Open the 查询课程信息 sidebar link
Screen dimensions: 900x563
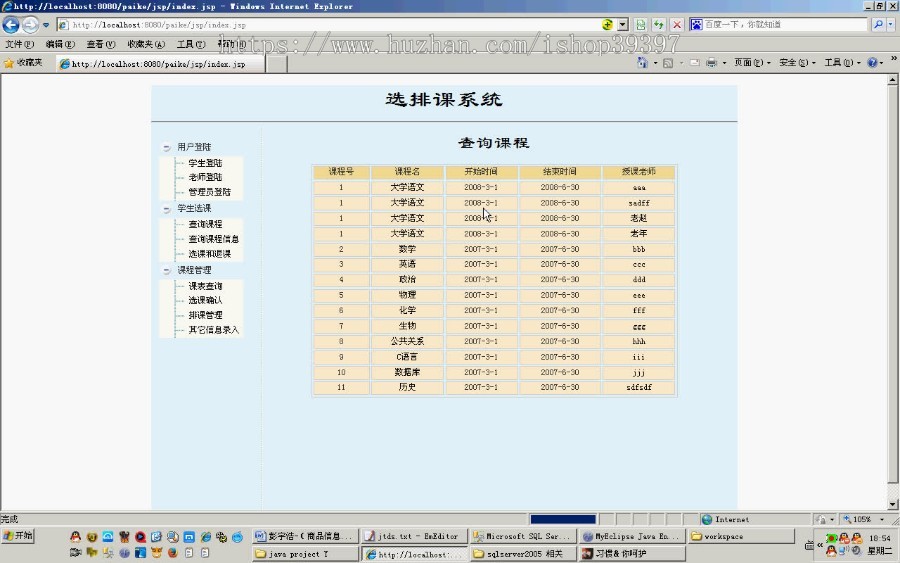[x=214, y=239]
